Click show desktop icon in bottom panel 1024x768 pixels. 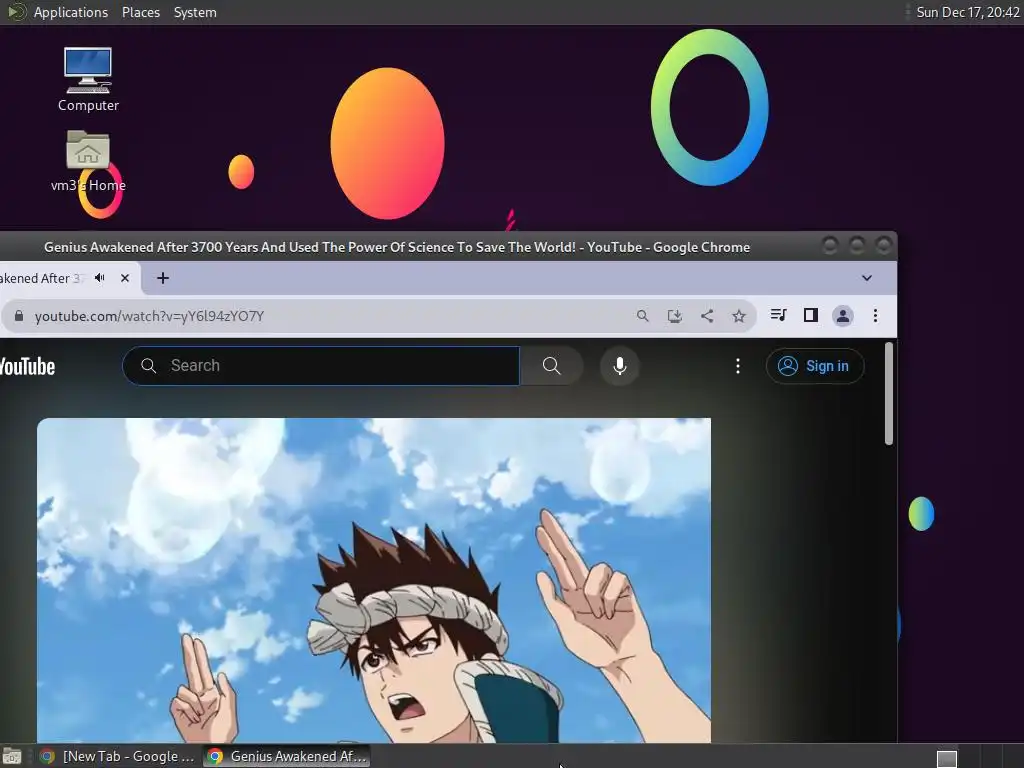coord(12,756)
